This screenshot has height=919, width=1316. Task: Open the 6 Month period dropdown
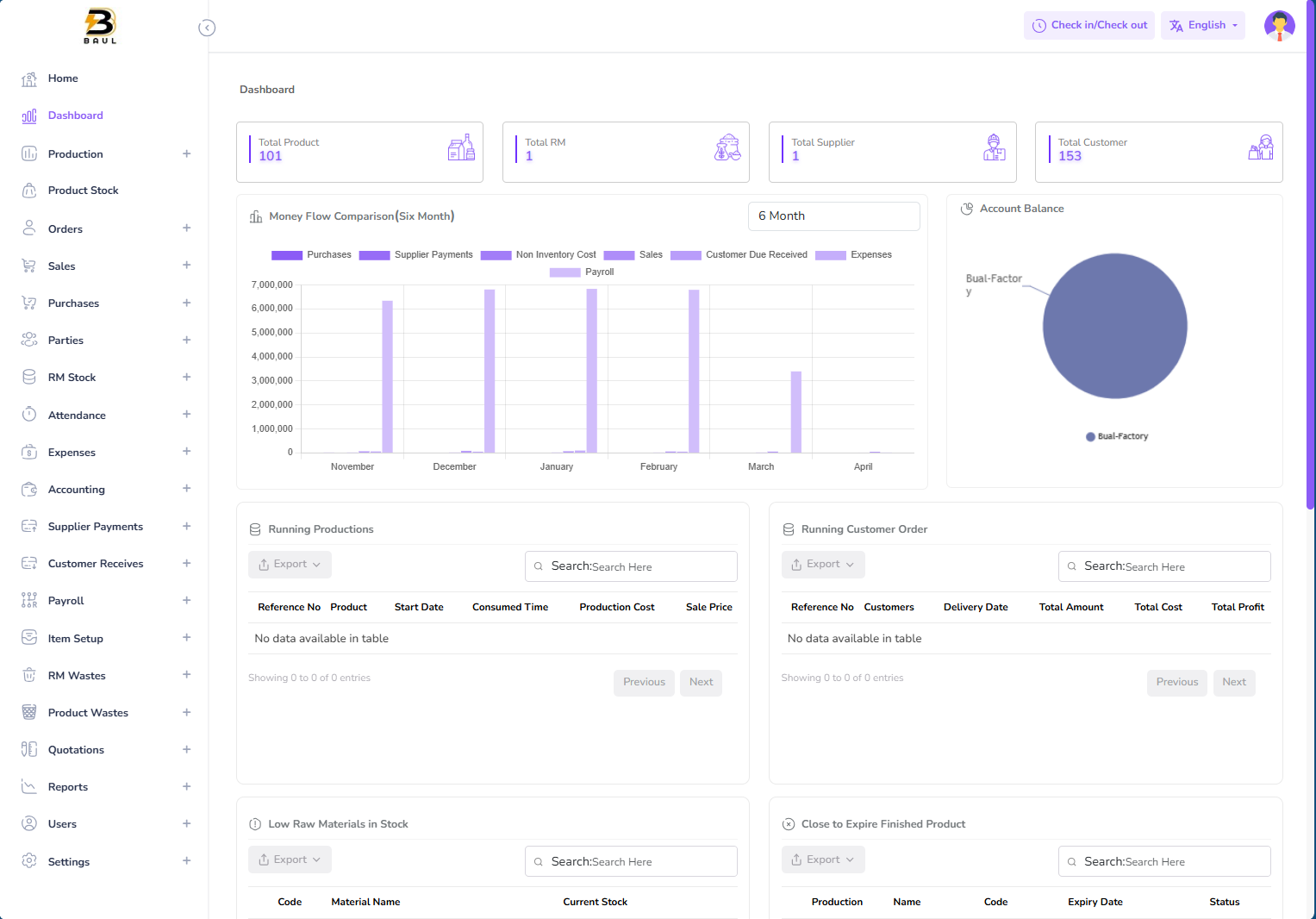point(833,216)
